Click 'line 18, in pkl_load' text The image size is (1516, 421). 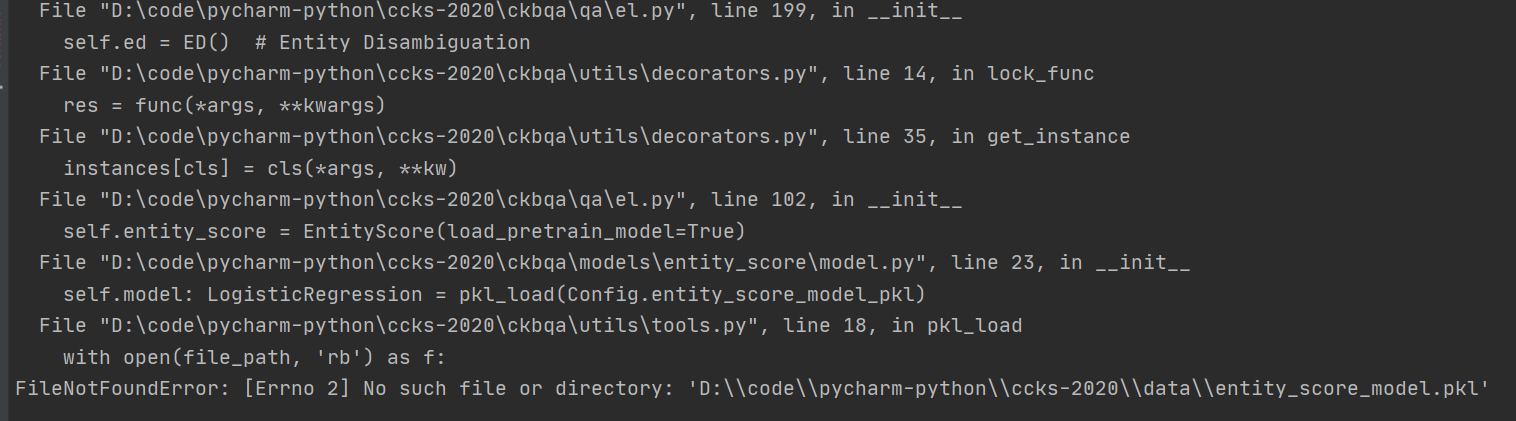[x=903, y=326]
